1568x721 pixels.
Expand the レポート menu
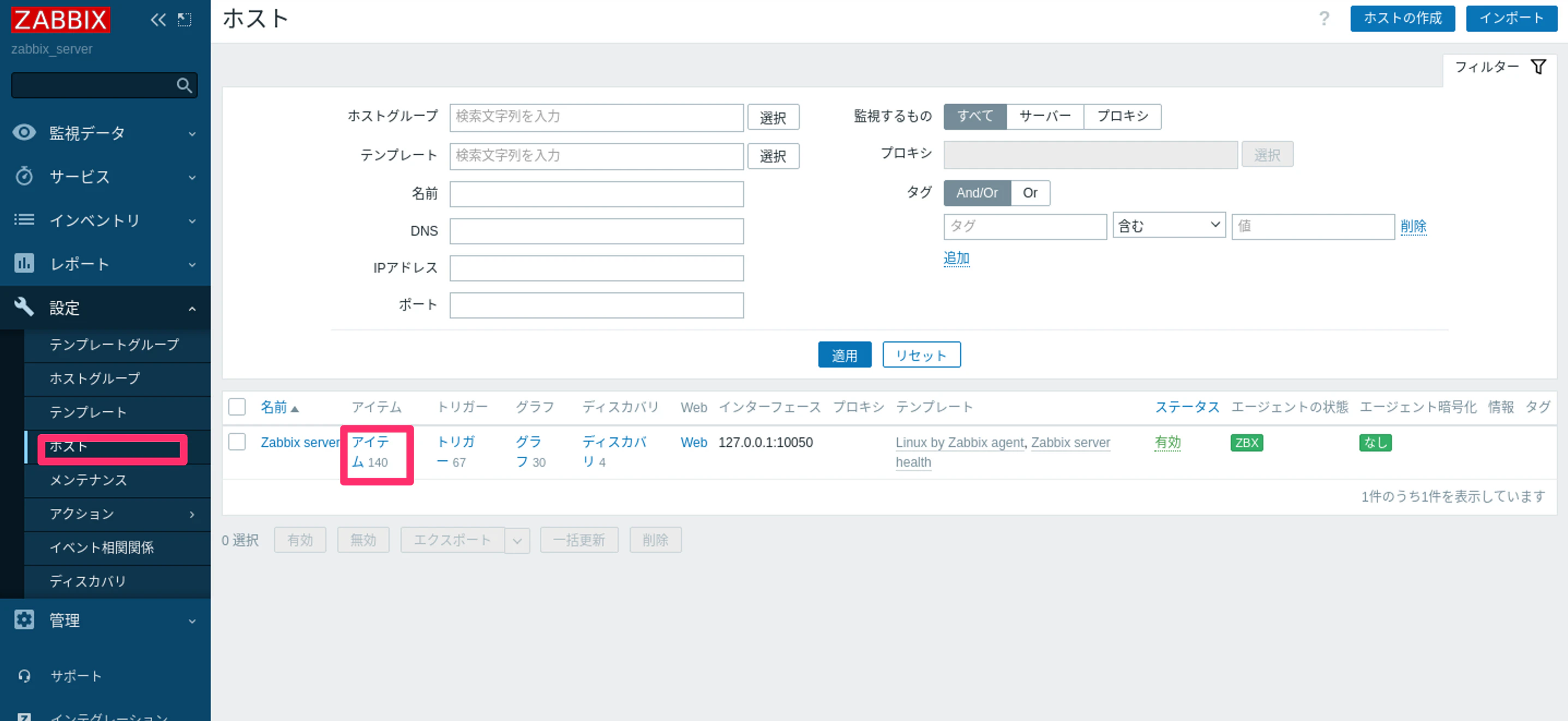tap(193, 265)
